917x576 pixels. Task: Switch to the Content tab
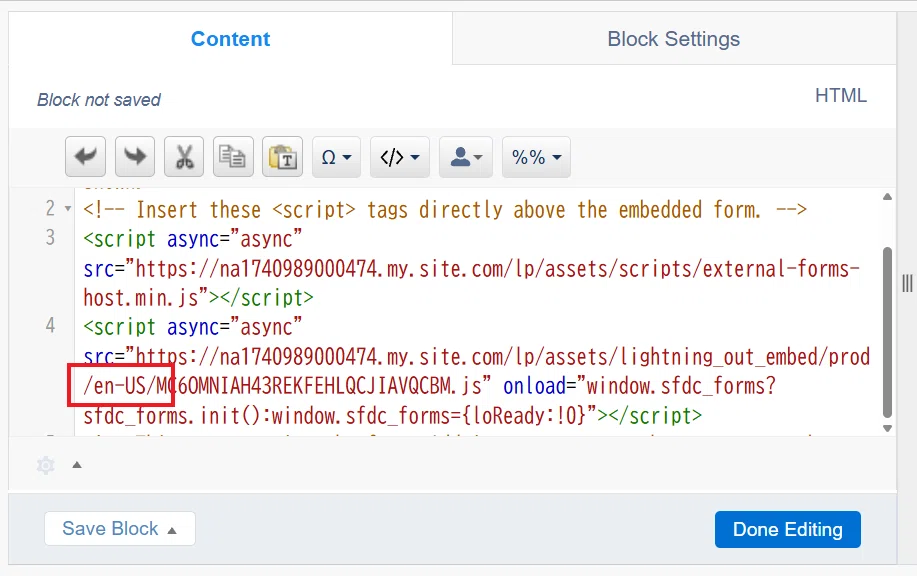pyautogui.click(x=230, y=39)
